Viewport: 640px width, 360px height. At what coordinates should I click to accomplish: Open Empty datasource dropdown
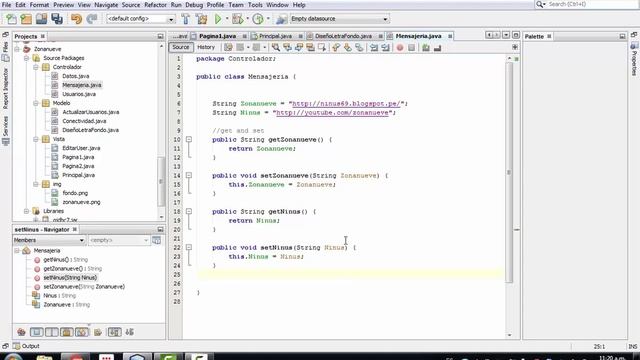click(339, 19)
